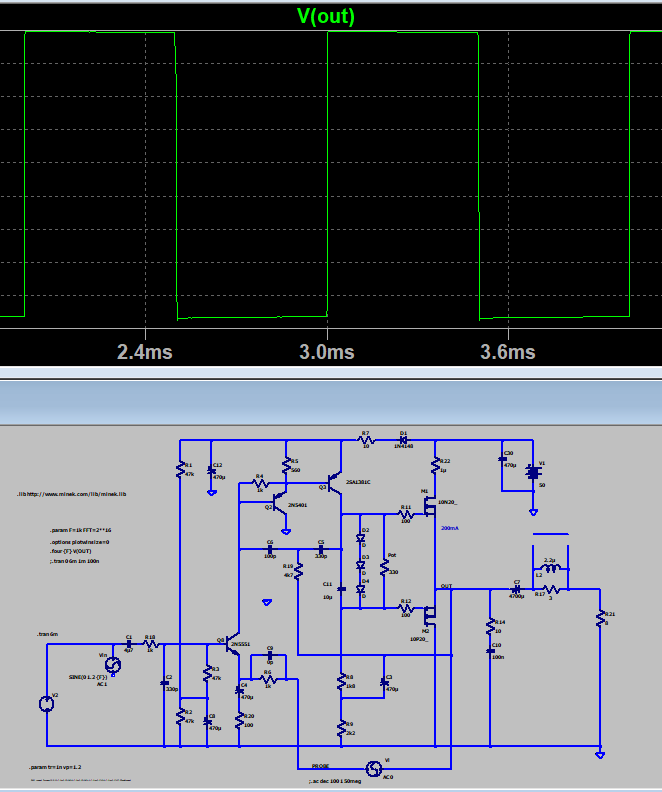This screenshot has width=662, height=792.
Task: Select the V1 battery supply symbol
Action: click(533, 473)
